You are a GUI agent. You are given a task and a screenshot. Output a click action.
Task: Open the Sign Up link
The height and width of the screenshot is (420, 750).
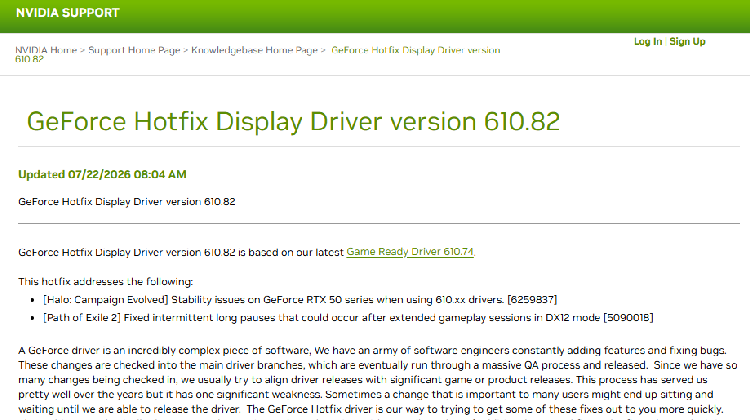[x=687, y=42]
